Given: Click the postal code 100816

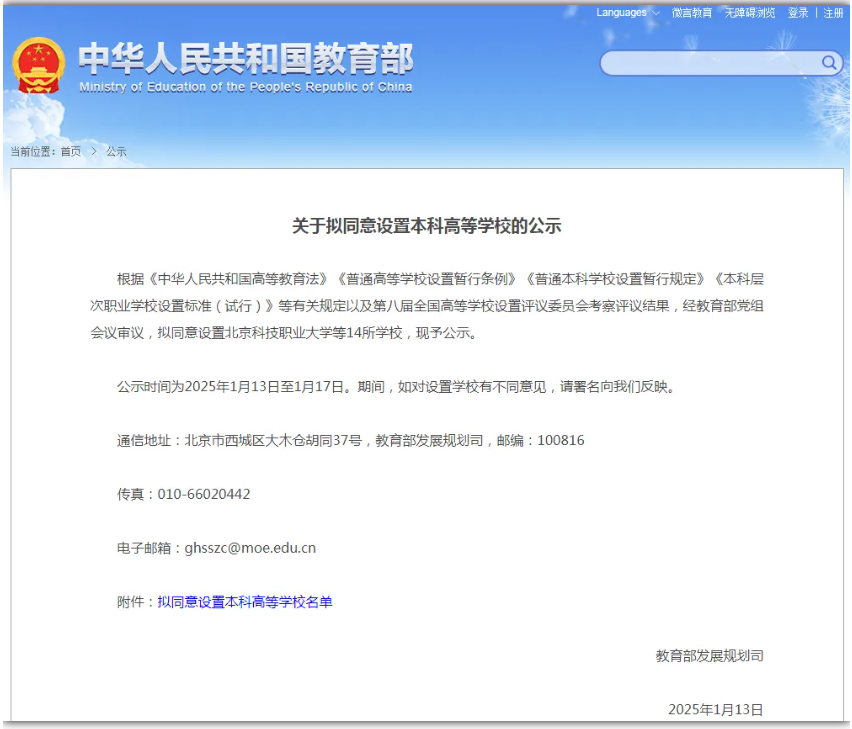Looking at the screenshot, I should tap(561, 440).
